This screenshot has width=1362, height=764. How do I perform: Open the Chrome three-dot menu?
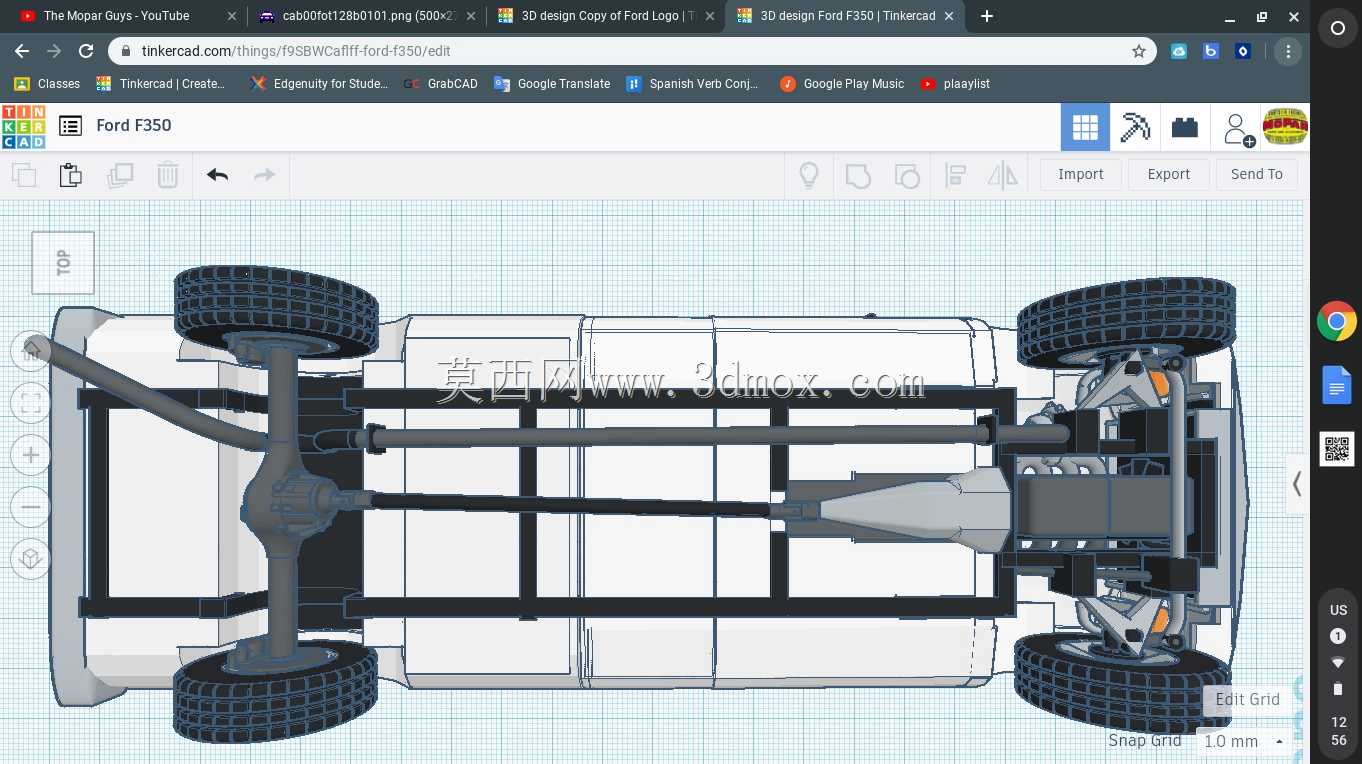click(1288, 51)
